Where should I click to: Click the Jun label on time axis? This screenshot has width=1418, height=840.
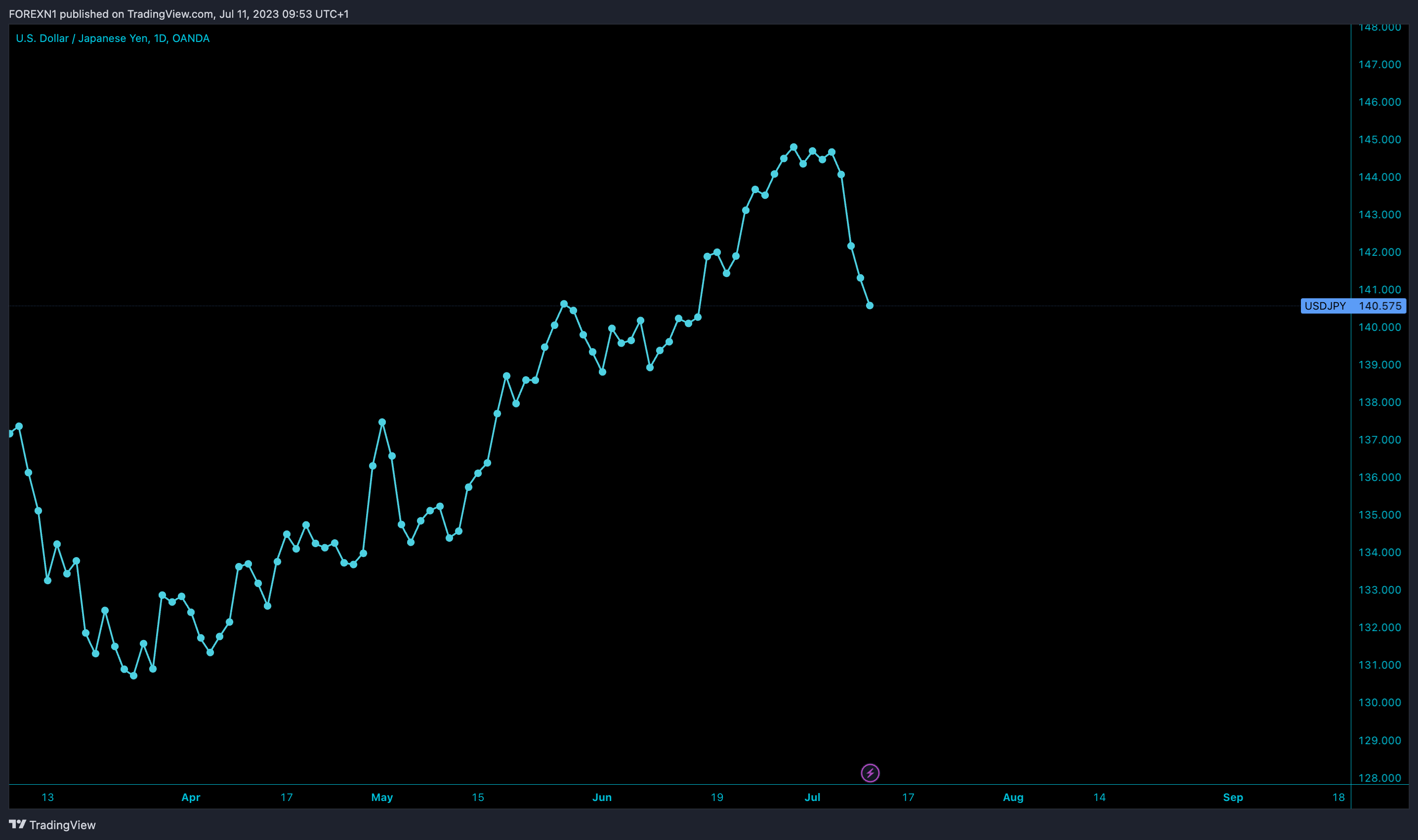(602, 797)
